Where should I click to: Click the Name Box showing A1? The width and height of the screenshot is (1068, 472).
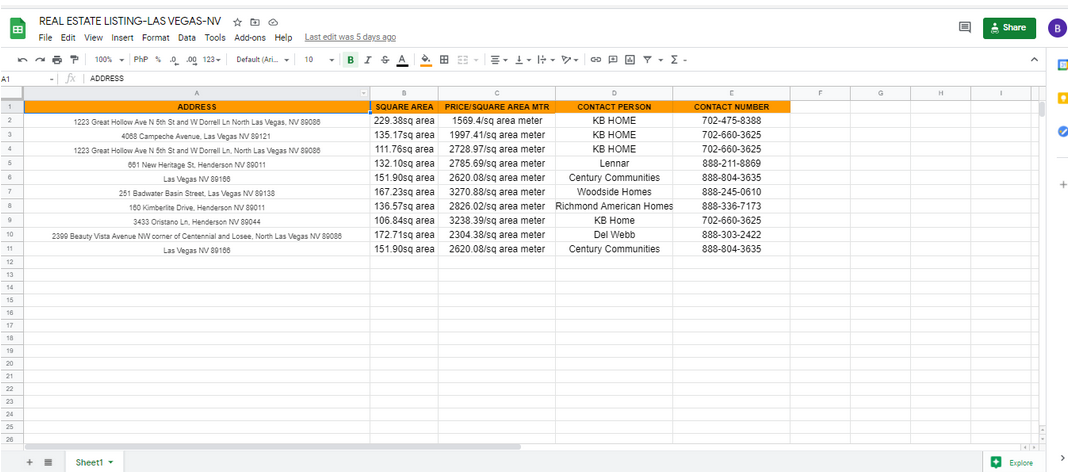tap(27, 79)
